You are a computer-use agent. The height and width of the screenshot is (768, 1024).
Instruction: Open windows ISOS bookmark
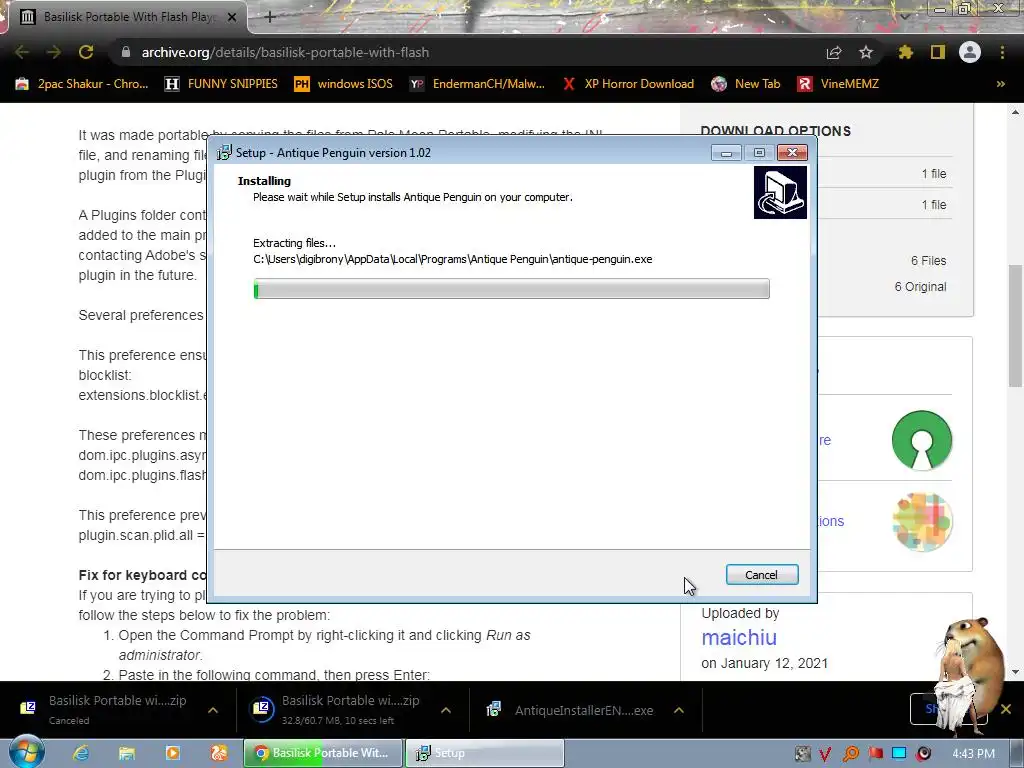tap(344, 84)
